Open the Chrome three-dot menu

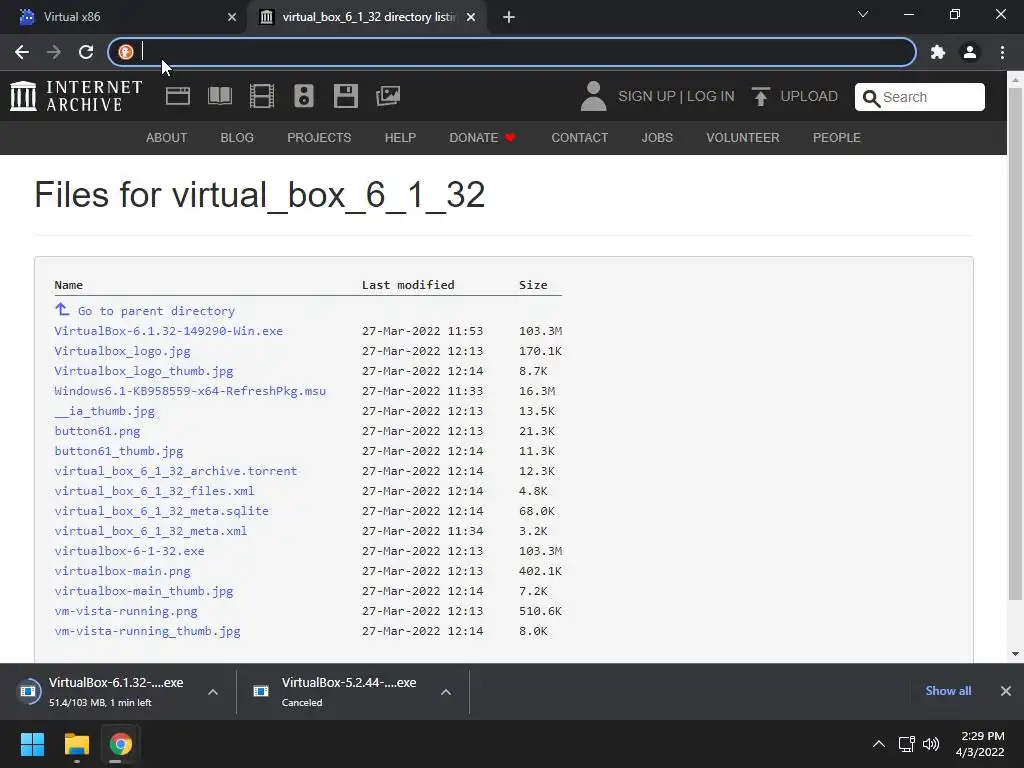coord(1002,52)
